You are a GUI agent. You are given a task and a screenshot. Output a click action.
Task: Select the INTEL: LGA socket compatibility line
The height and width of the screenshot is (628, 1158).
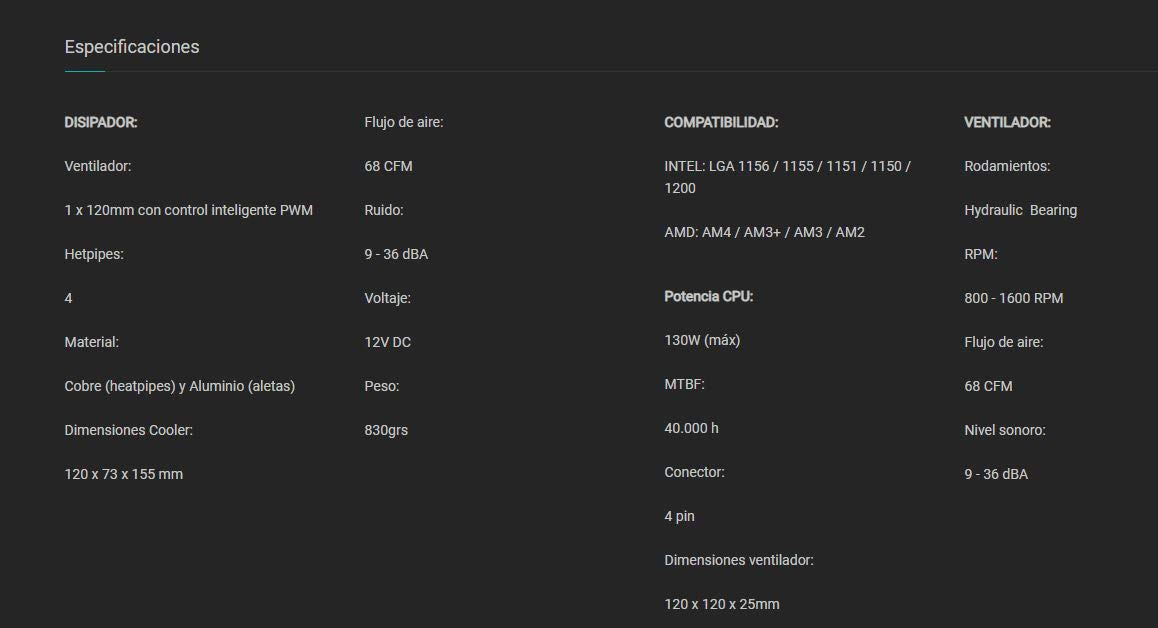[787, 177]
